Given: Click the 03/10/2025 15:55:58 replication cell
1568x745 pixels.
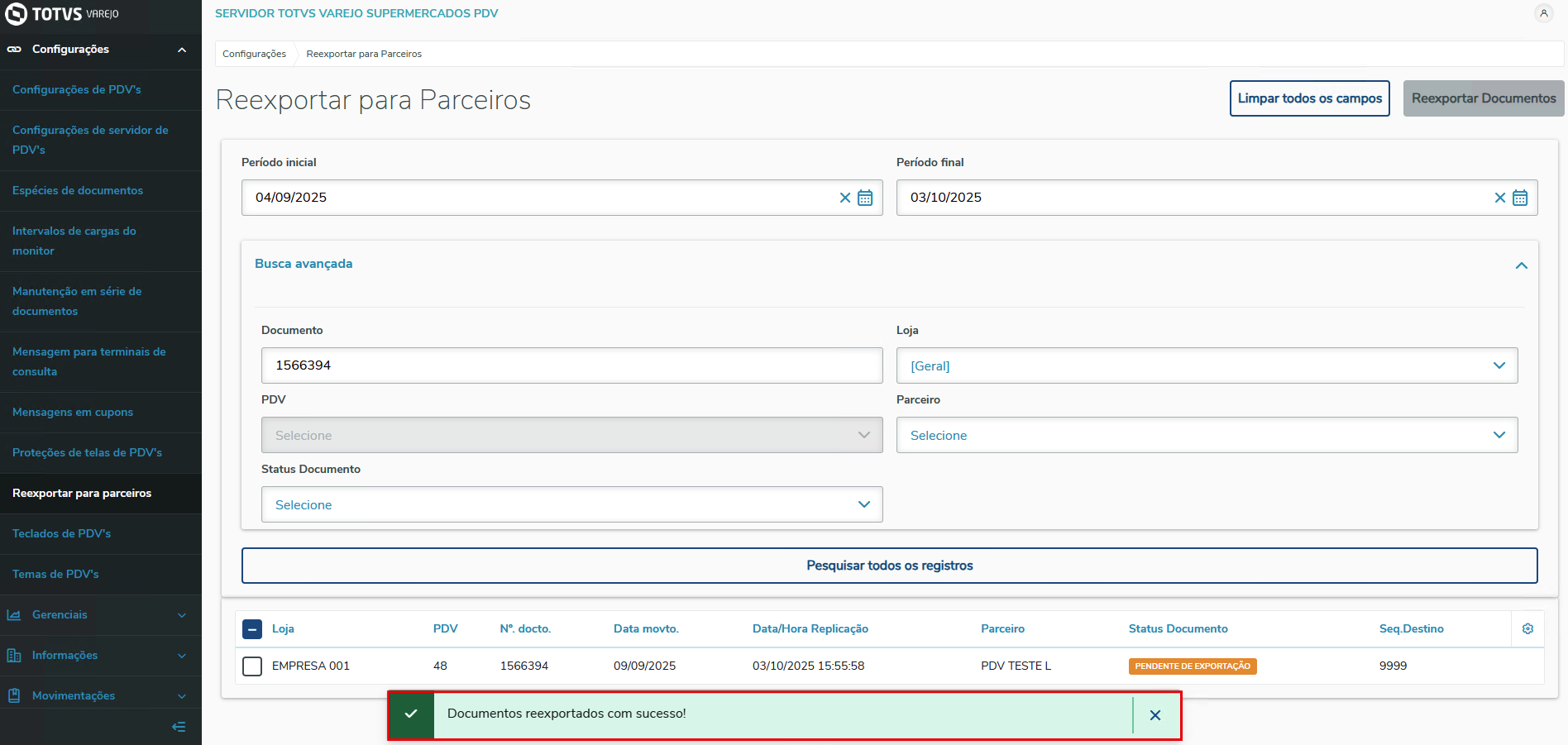Looking at the screenshot, I should 808,666.
